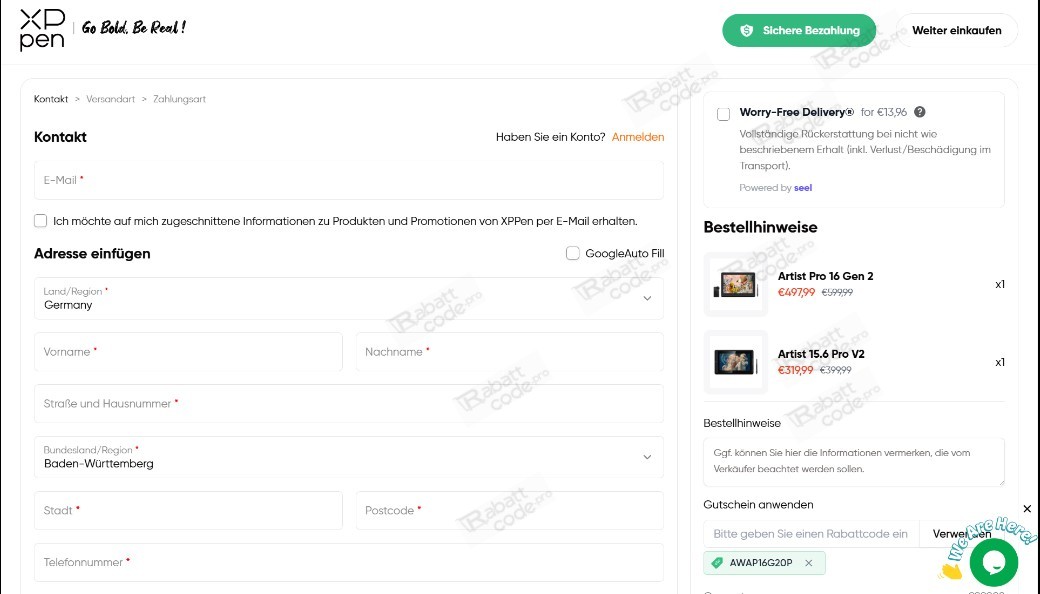Click into the Nachname field
Image resolution: width=1040 pixels, height=594 pixels.
point(509,352)
